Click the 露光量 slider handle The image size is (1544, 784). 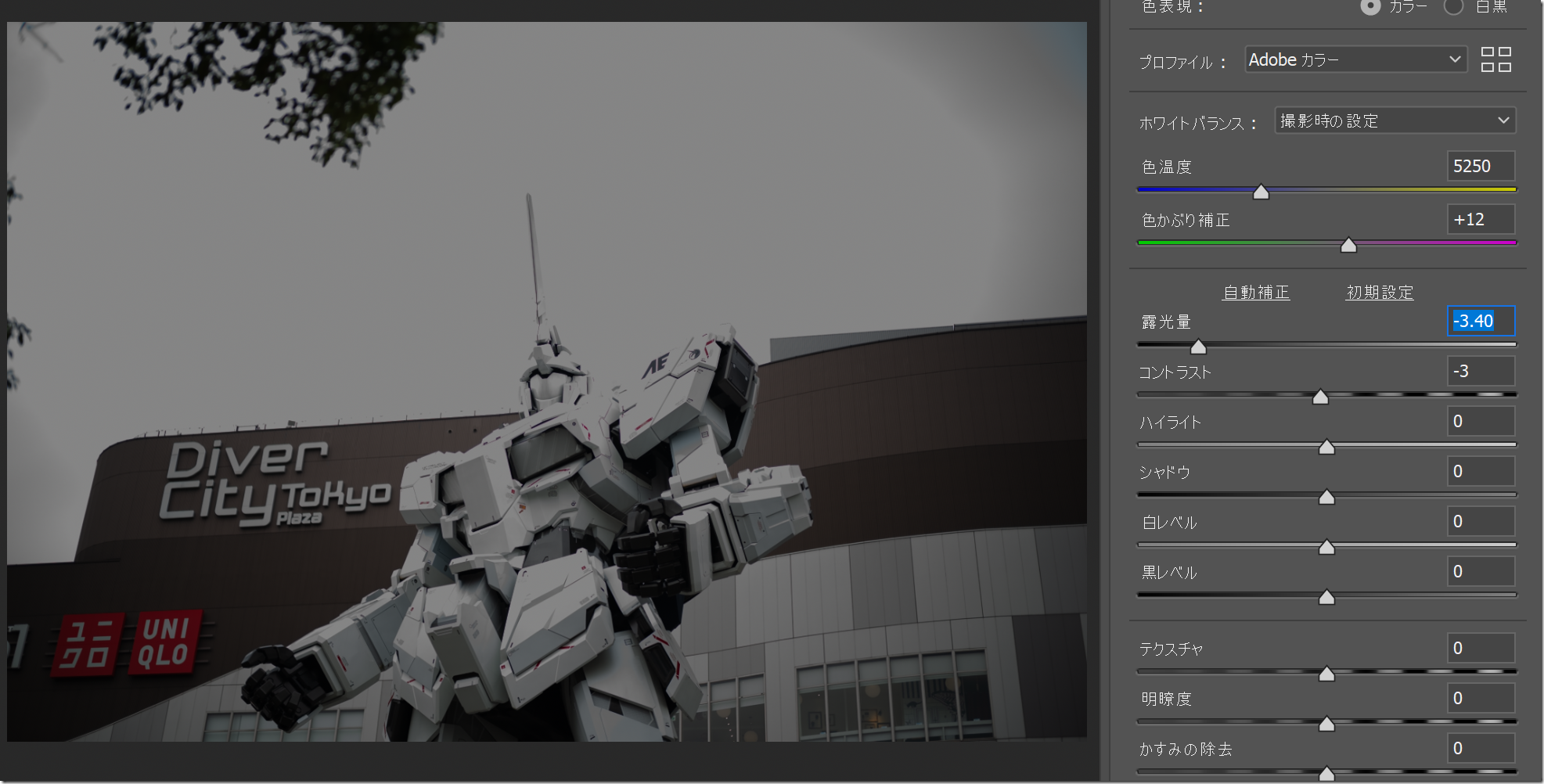click(1198, 347)
